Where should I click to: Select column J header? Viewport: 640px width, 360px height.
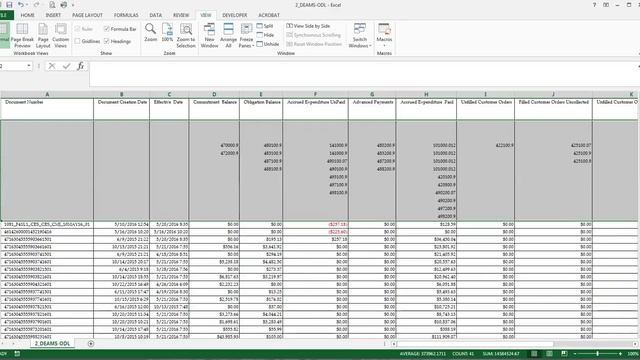coord(553,94)
